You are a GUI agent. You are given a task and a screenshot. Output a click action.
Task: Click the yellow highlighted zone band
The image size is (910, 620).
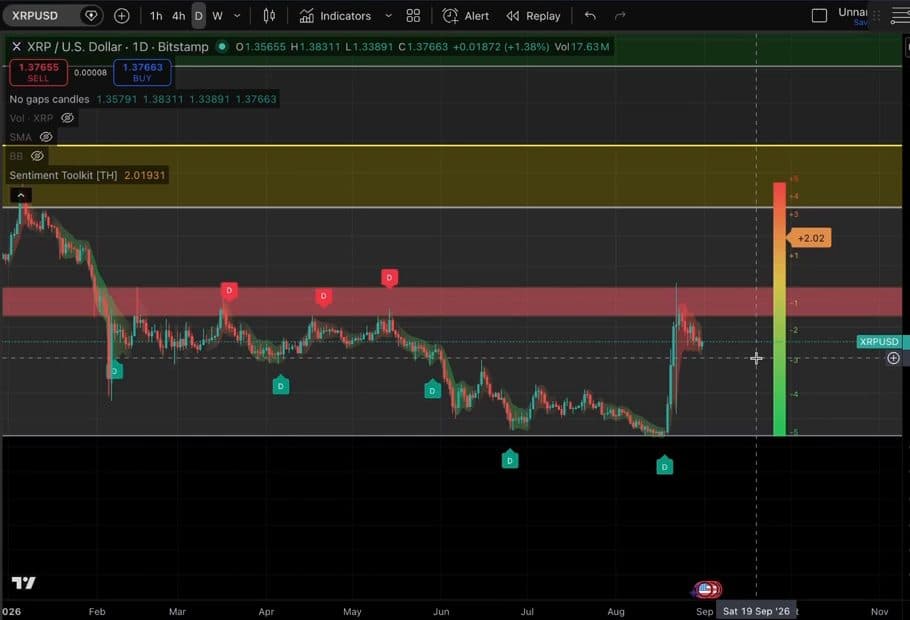[x=452, y=176]
